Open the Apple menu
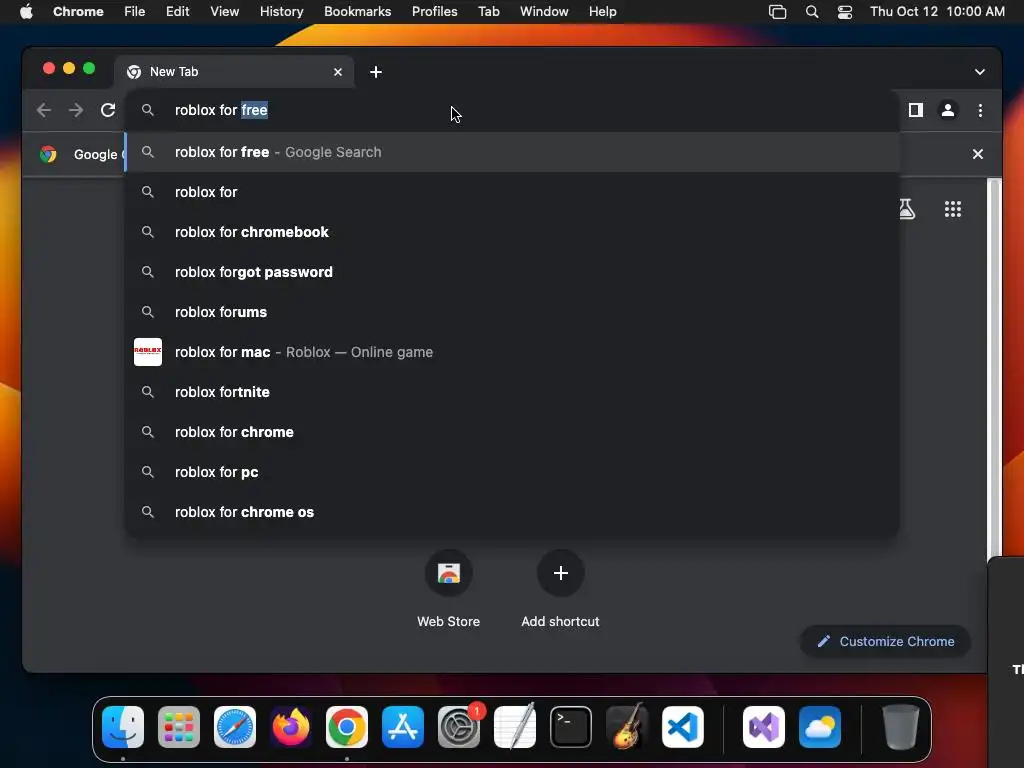 point(26,12)
